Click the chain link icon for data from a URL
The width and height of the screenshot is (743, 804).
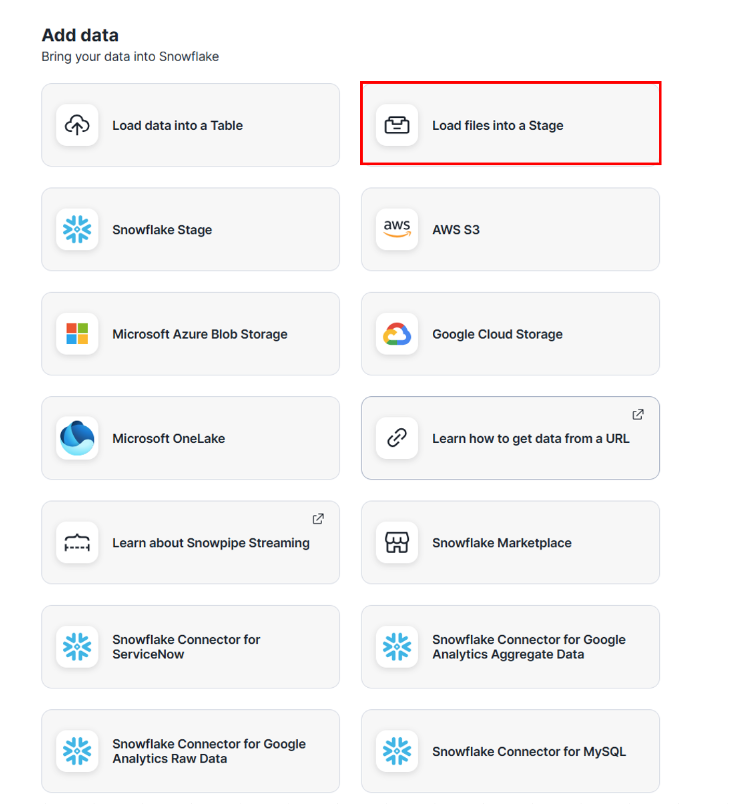(397, 438)
